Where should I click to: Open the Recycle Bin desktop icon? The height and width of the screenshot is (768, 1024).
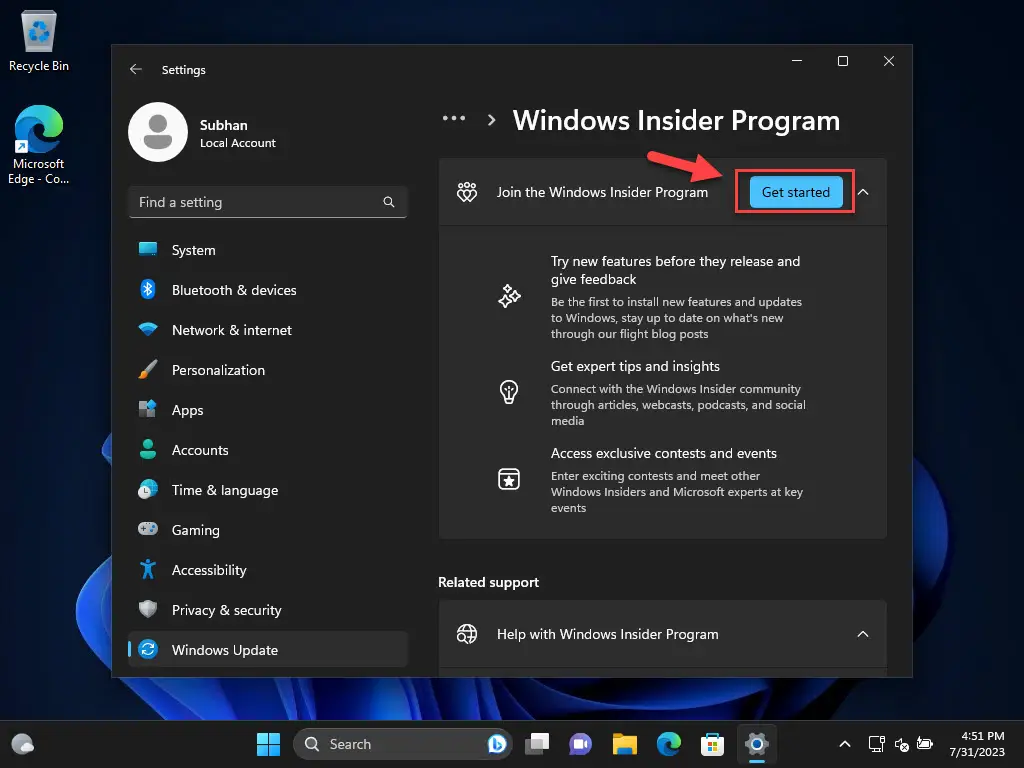click(39, 42)
